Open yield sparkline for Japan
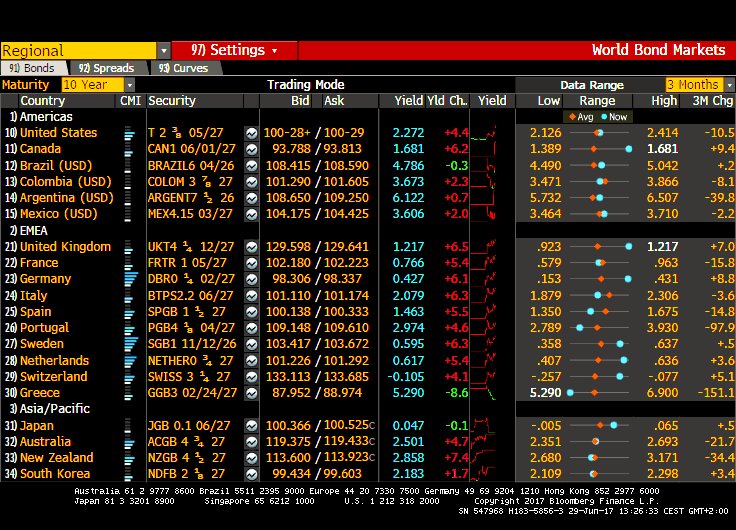The width and height of the screenshot is (736, 530). [483, 425]
